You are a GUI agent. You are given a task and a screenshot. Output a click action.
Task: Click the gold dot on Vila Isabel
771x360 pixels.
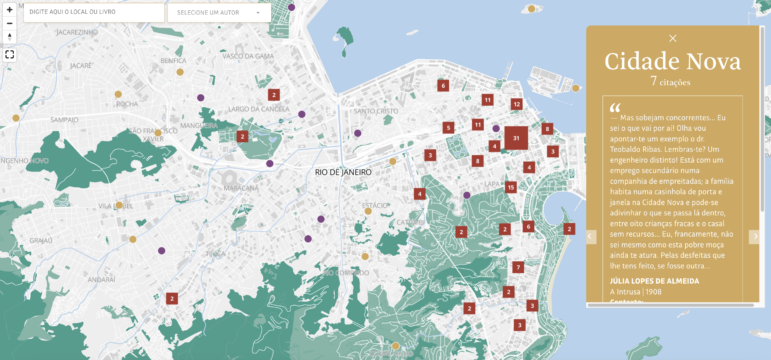coord(119,205)
